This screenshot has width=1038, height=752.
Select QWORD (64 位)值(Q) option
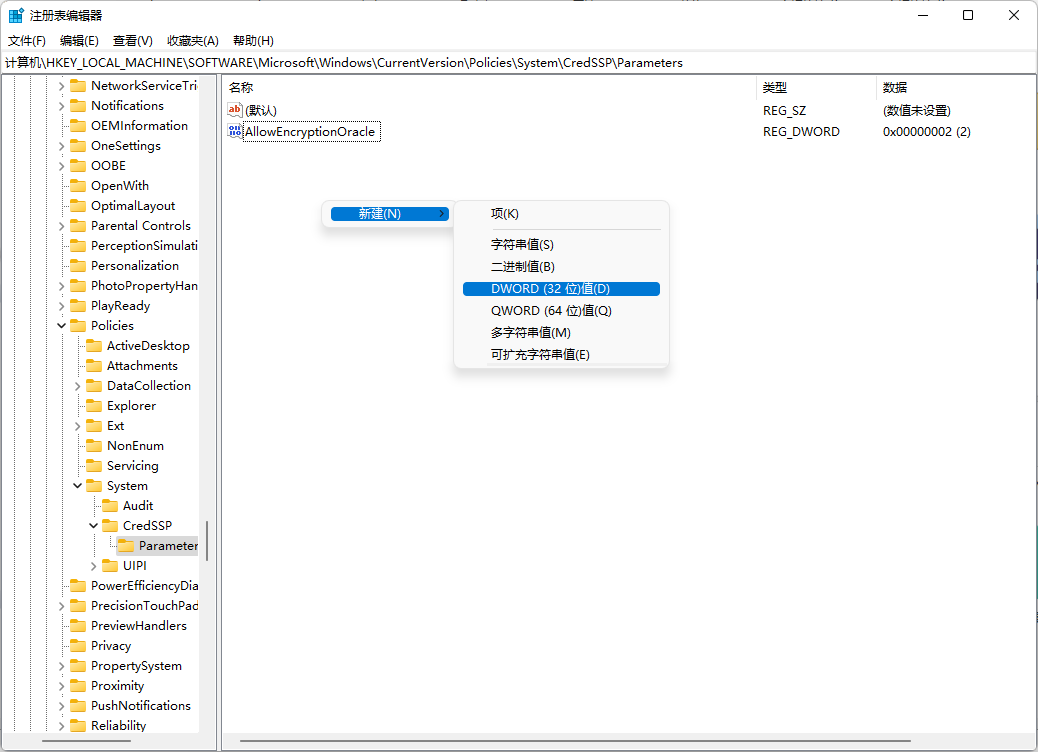(551, 311)
